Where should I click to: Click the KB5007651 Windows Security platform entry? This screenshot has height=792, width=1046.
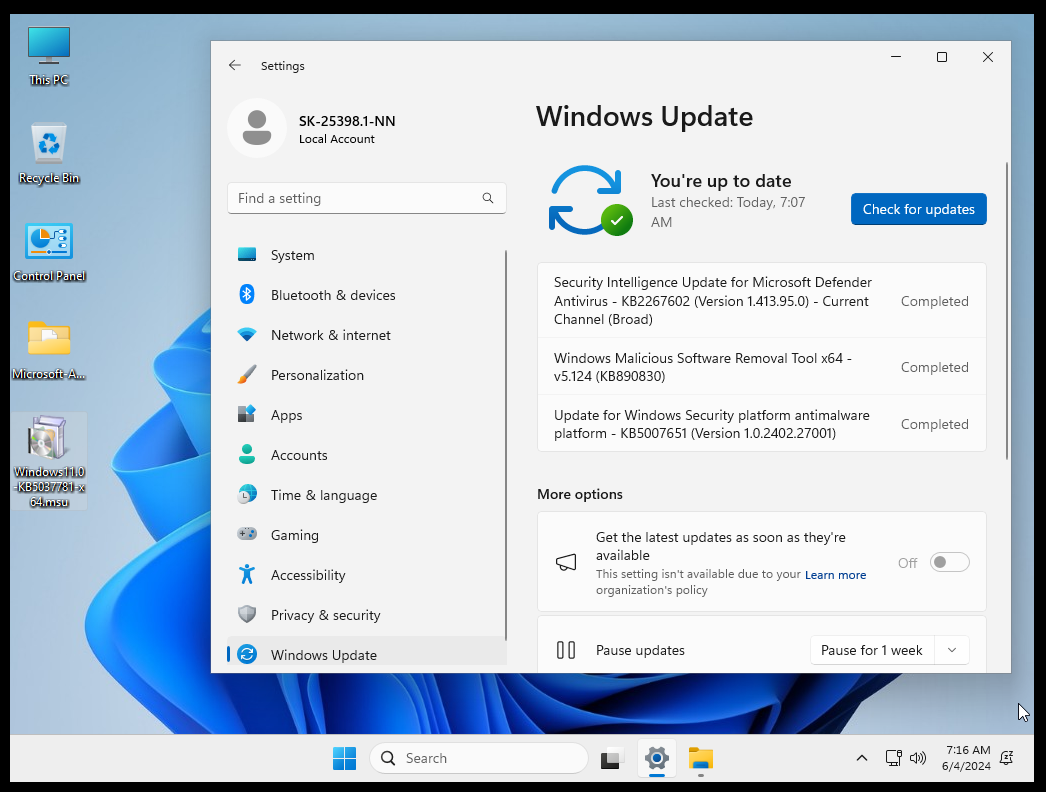(761, 424)
